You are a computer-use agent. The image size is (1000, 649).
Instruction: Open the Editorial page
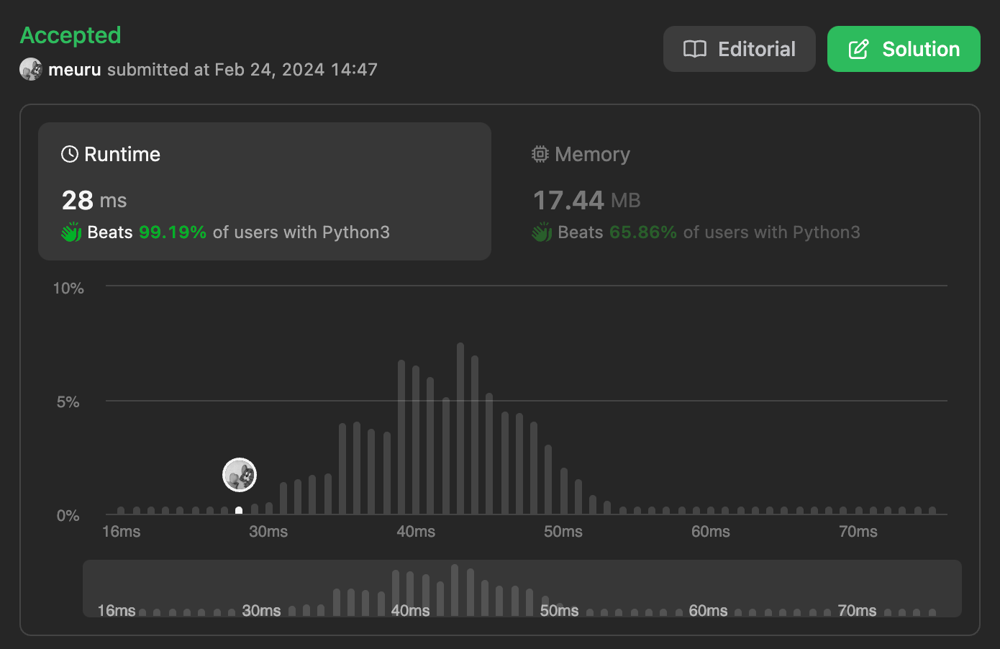pyautogui.click(x=739, y=49)
